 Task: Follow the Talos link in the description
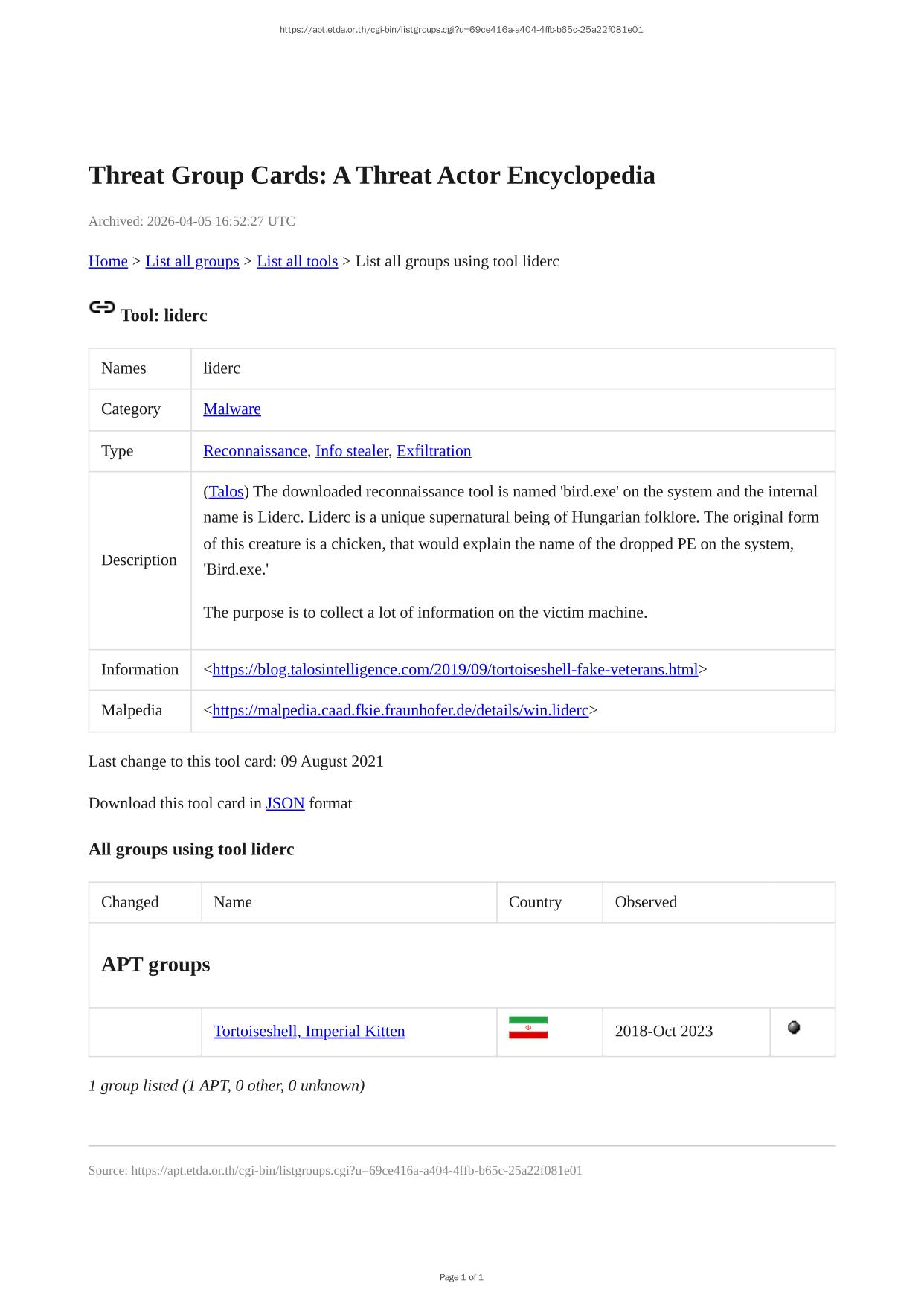coord(226,491)
